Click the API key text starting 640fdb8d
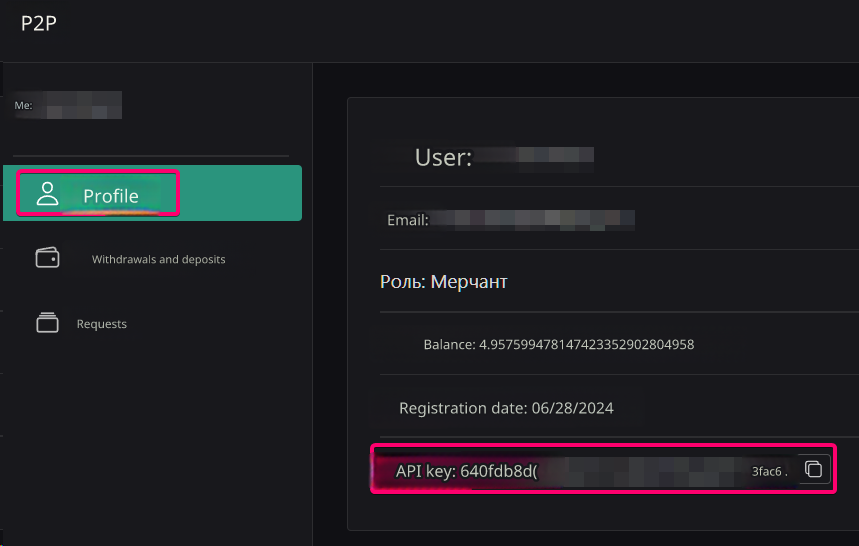 click(x=466, y=470)
